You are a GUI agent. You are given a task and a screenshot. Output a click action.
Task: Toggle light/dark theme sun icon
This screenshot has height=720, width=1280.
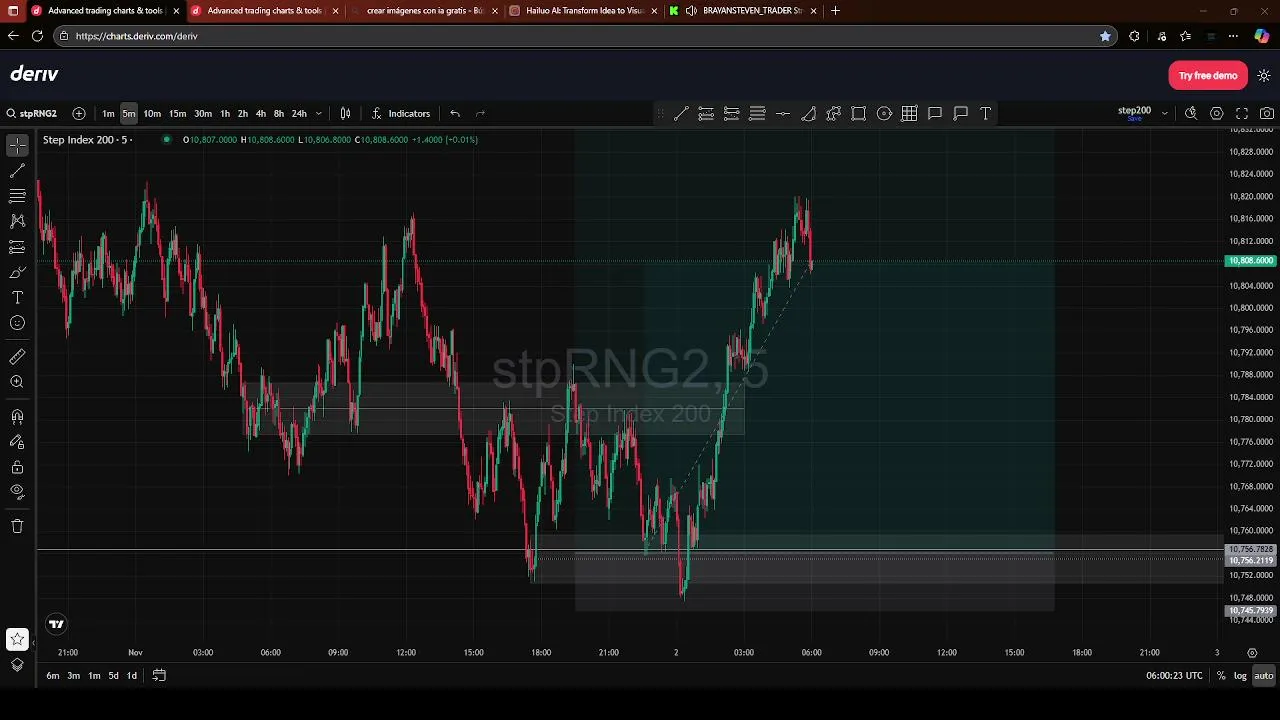1264,75
